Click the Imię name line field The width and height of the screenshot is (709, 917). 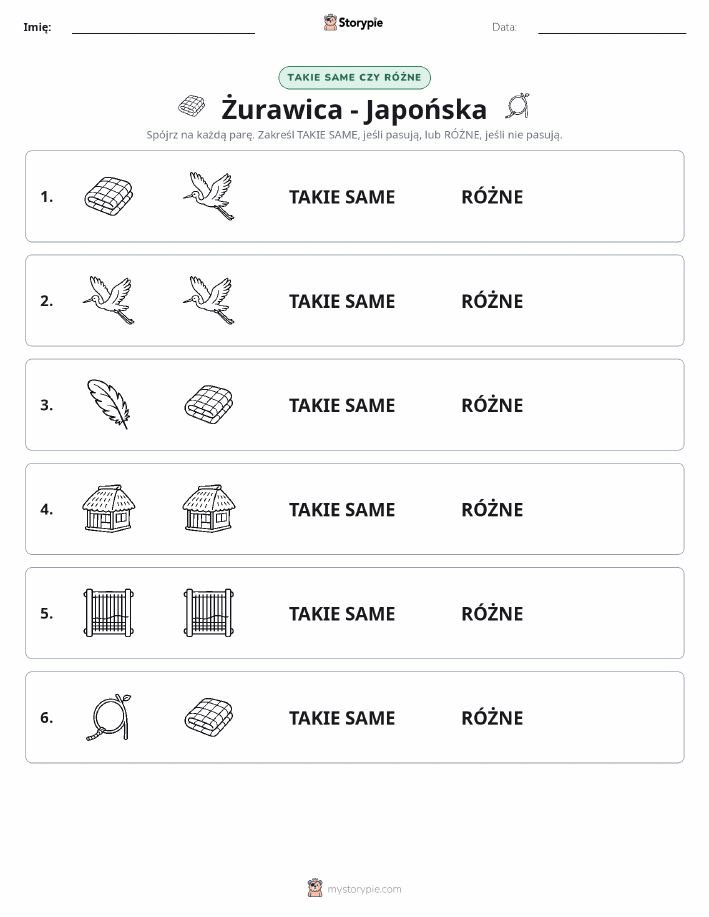click(163, 27)
